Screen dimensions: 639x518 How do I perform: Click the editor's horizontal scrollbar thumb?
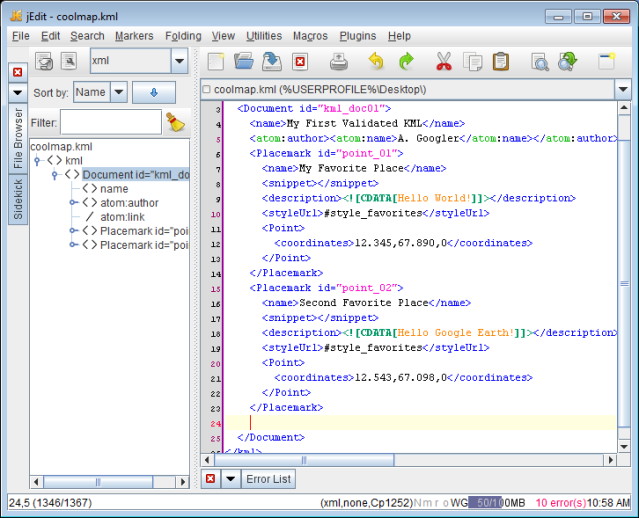pos(304,460)
